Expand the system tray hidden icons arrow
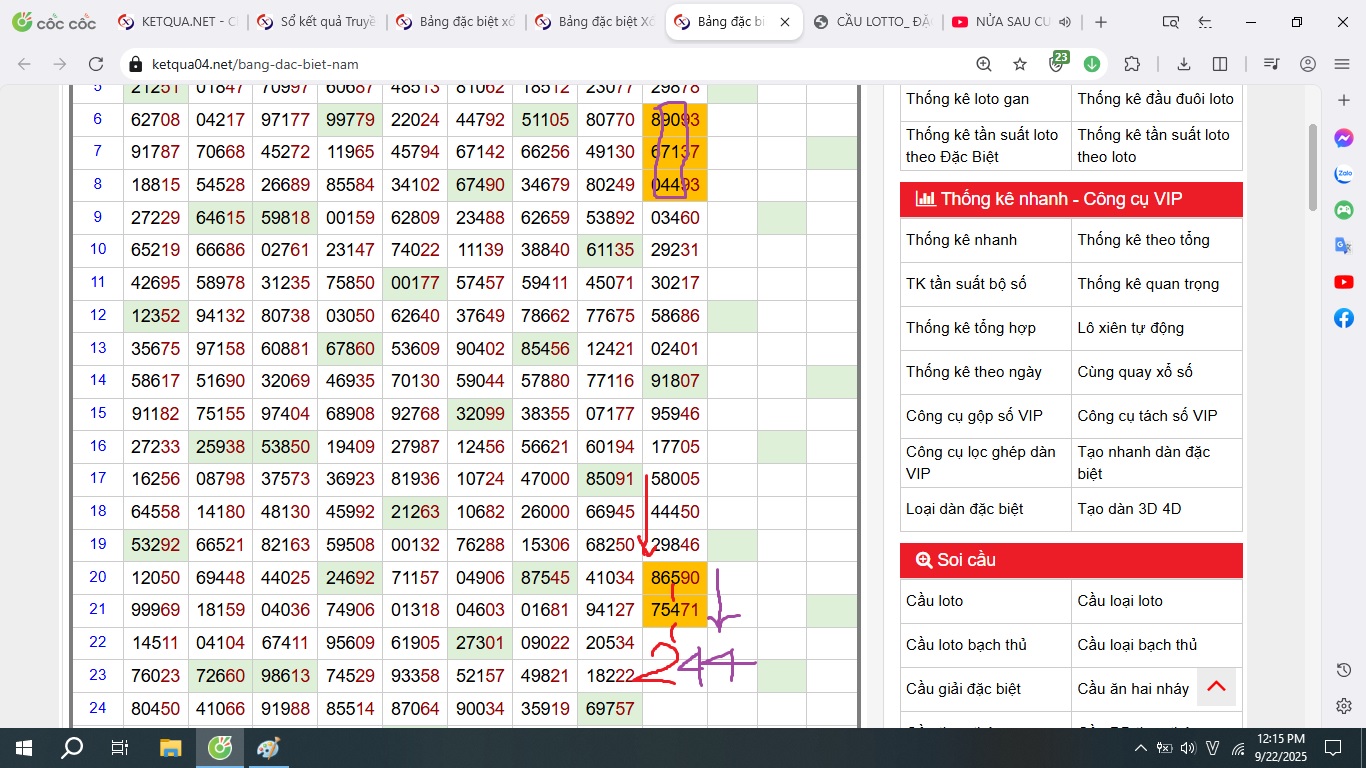The height and width of the screenshot is (768, 1366). coord(1141,748)
